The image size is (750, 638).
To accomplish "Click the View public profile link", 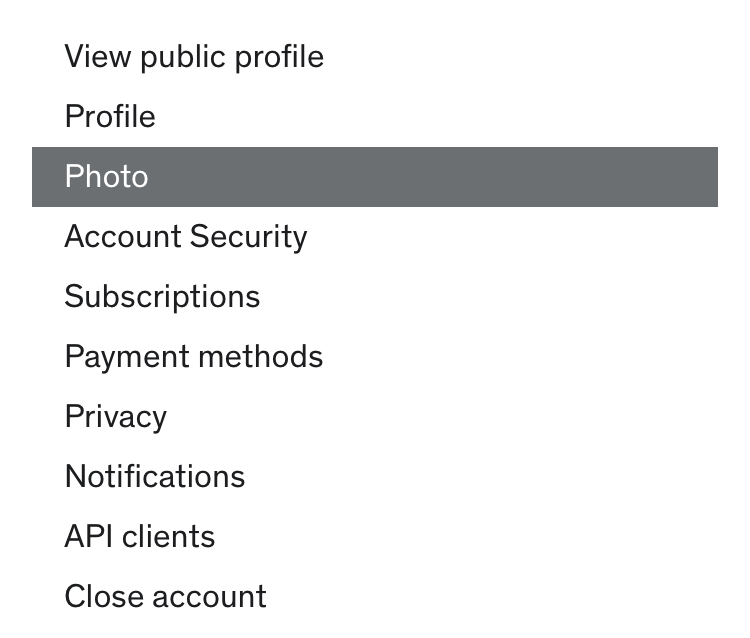I will click(x=194, y=57).
